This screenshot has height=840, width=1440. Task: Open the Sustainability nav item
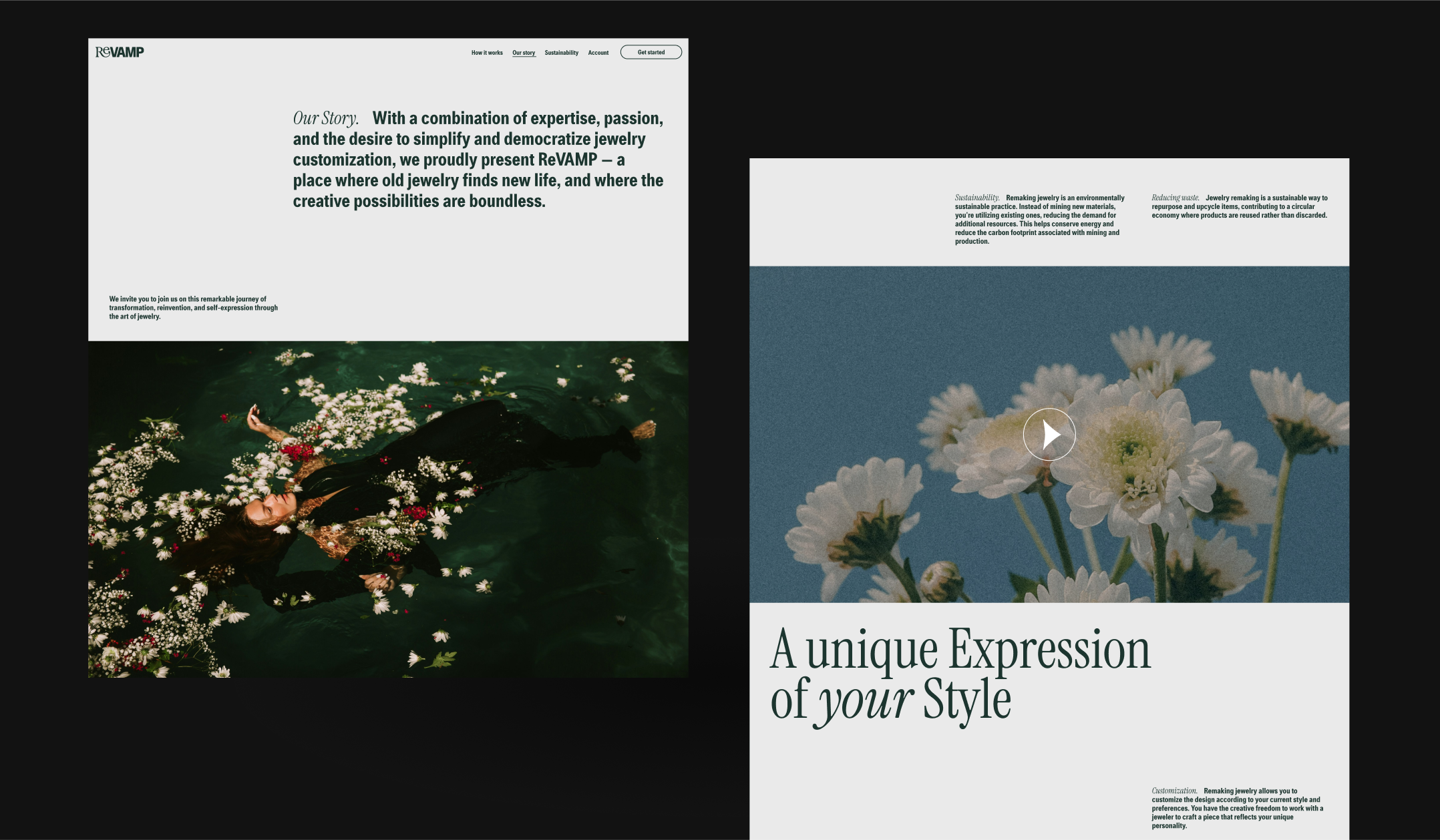tap(562, 53)
